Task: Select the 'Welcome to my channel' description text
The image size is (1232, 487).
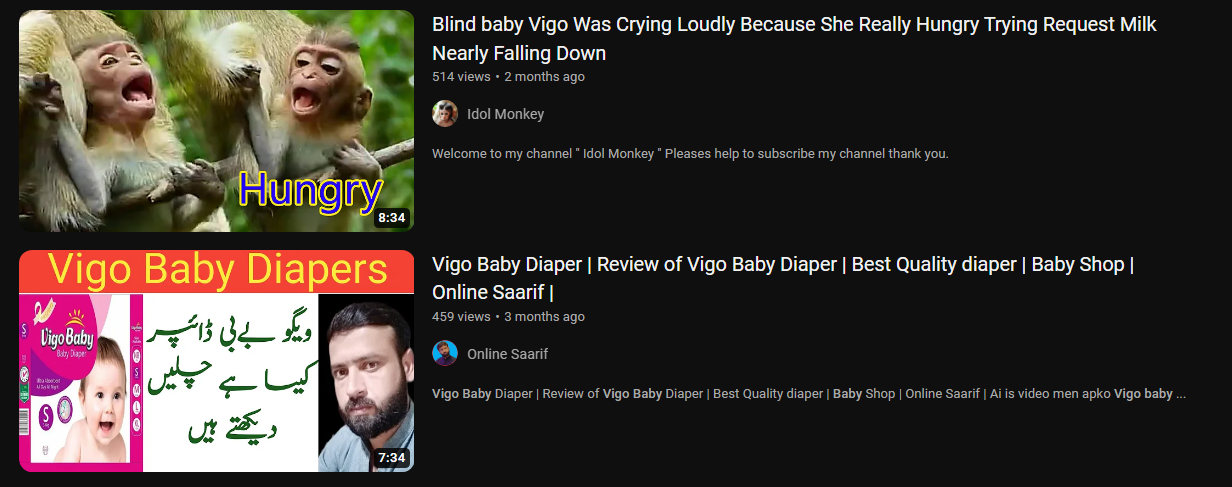Action: [x=690, y=154]
